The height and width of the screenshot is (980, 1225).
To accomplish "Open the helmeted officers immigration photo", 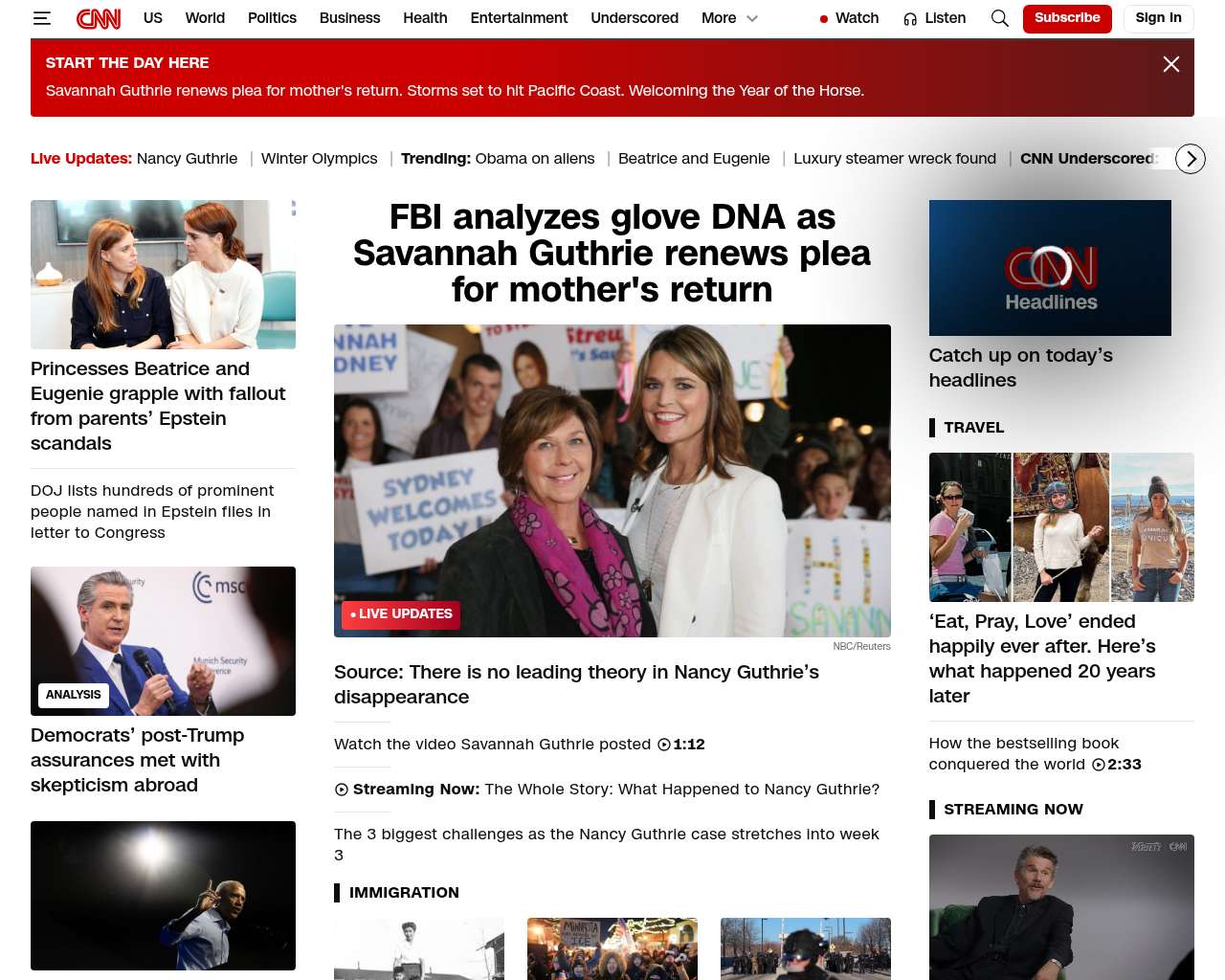I will [806, 948].
